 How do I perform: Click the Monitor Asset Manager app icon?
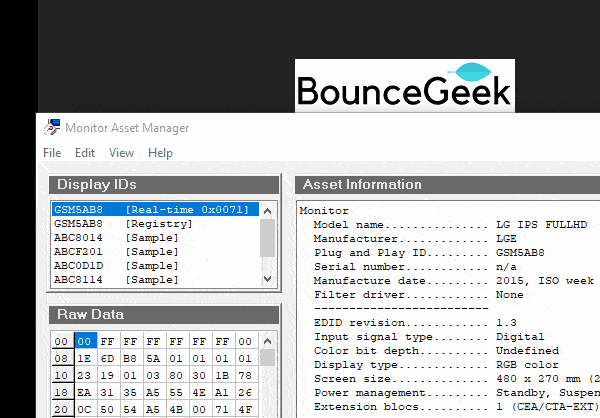point(52,127)
